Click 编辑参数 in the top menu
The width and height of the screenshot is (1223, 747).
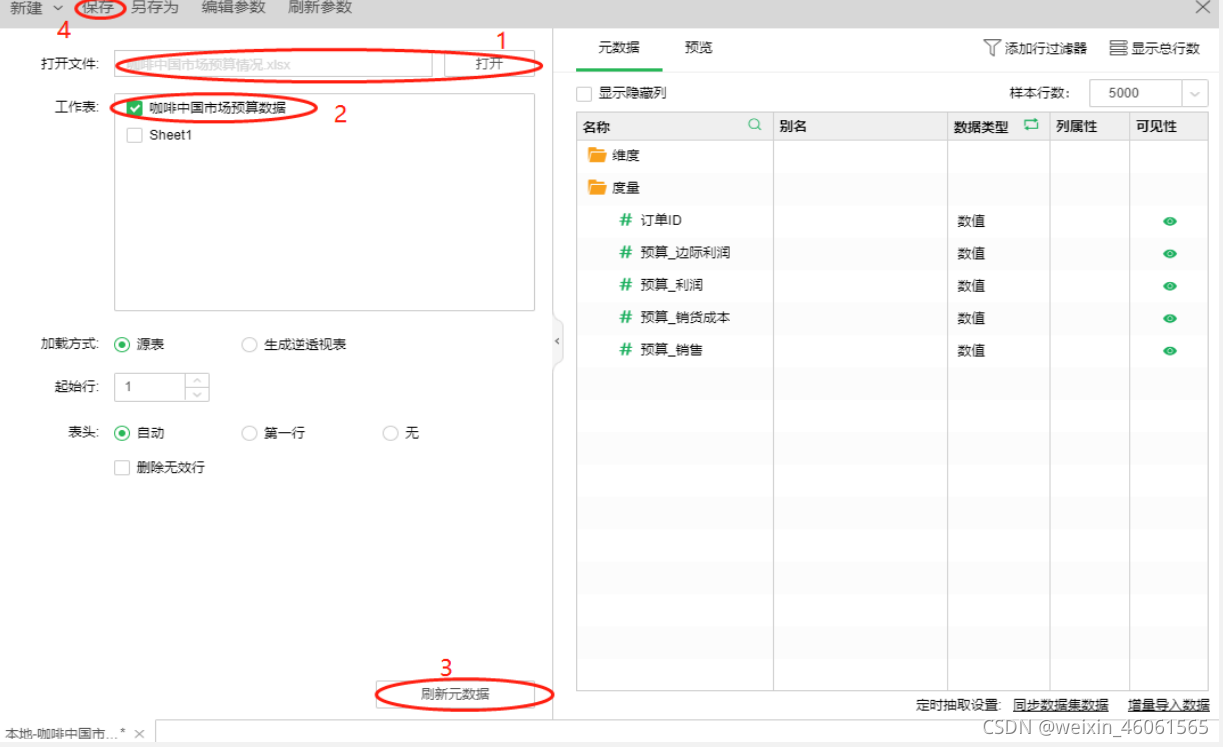(234, 8)
